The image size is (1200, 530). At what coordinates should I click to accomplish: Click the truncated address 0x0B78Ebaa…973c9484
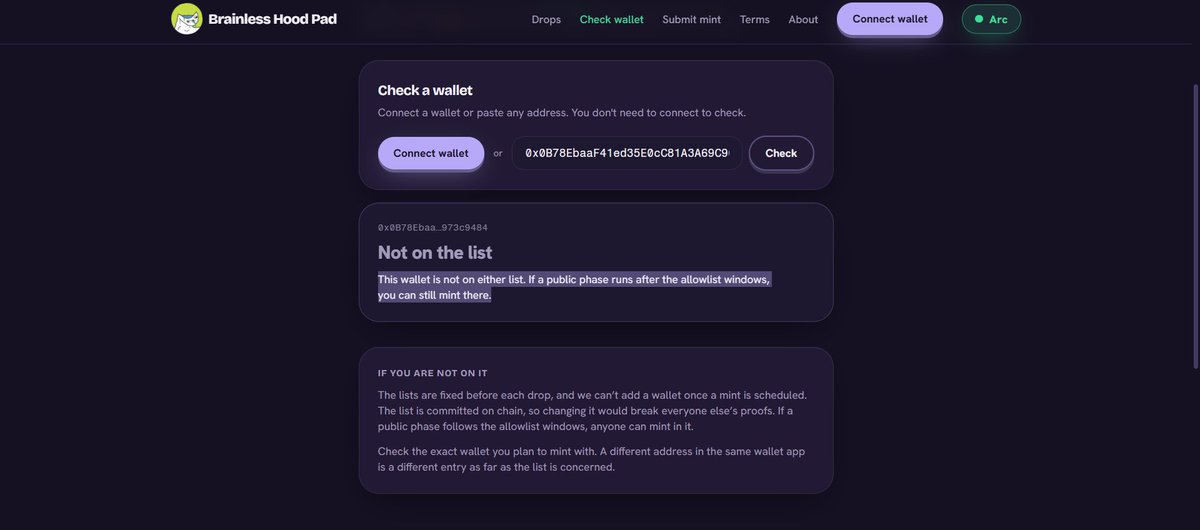[x=433, y=228]
